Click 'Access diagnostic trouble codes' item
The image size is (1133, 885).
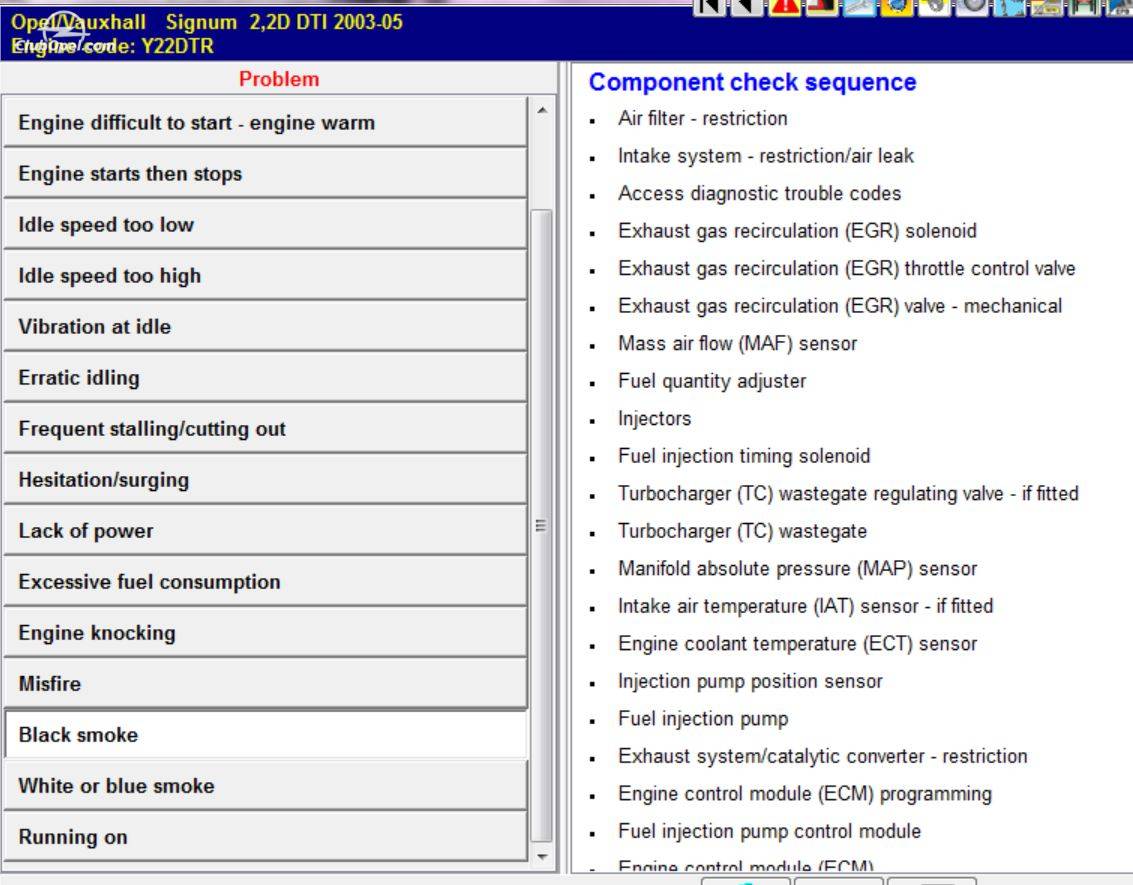(x=759, y=194)
